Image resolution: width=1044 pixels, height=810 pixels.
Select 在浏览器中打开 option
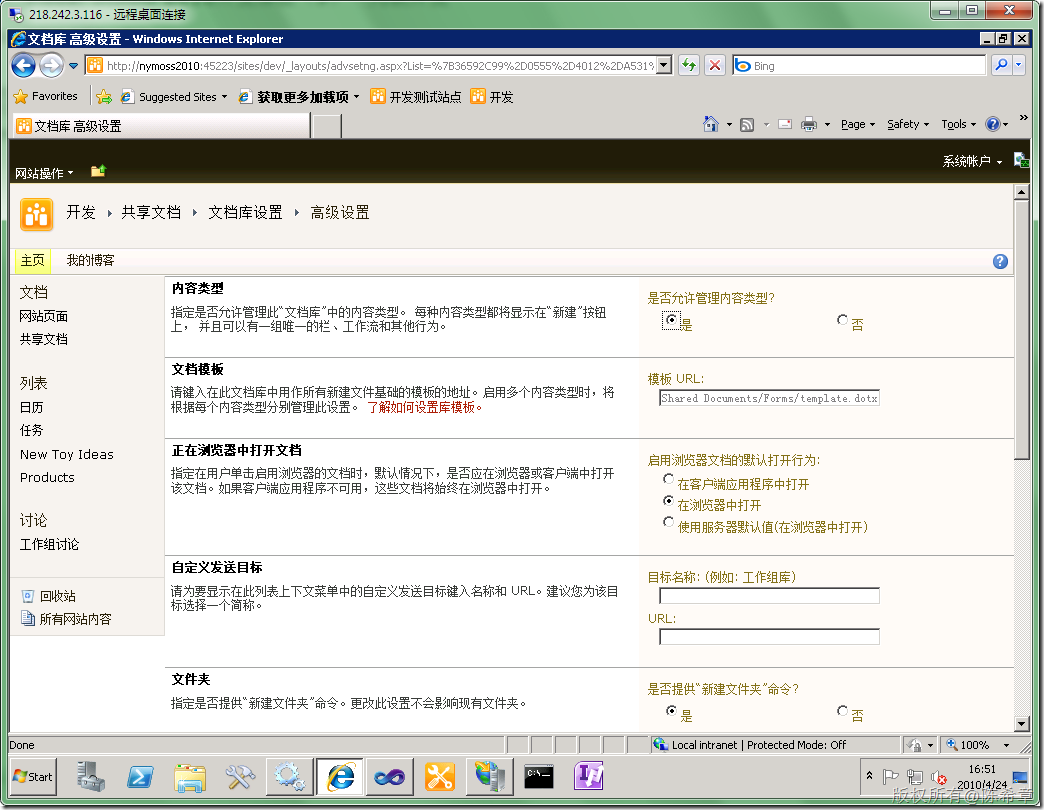click(x=668, y=501)
